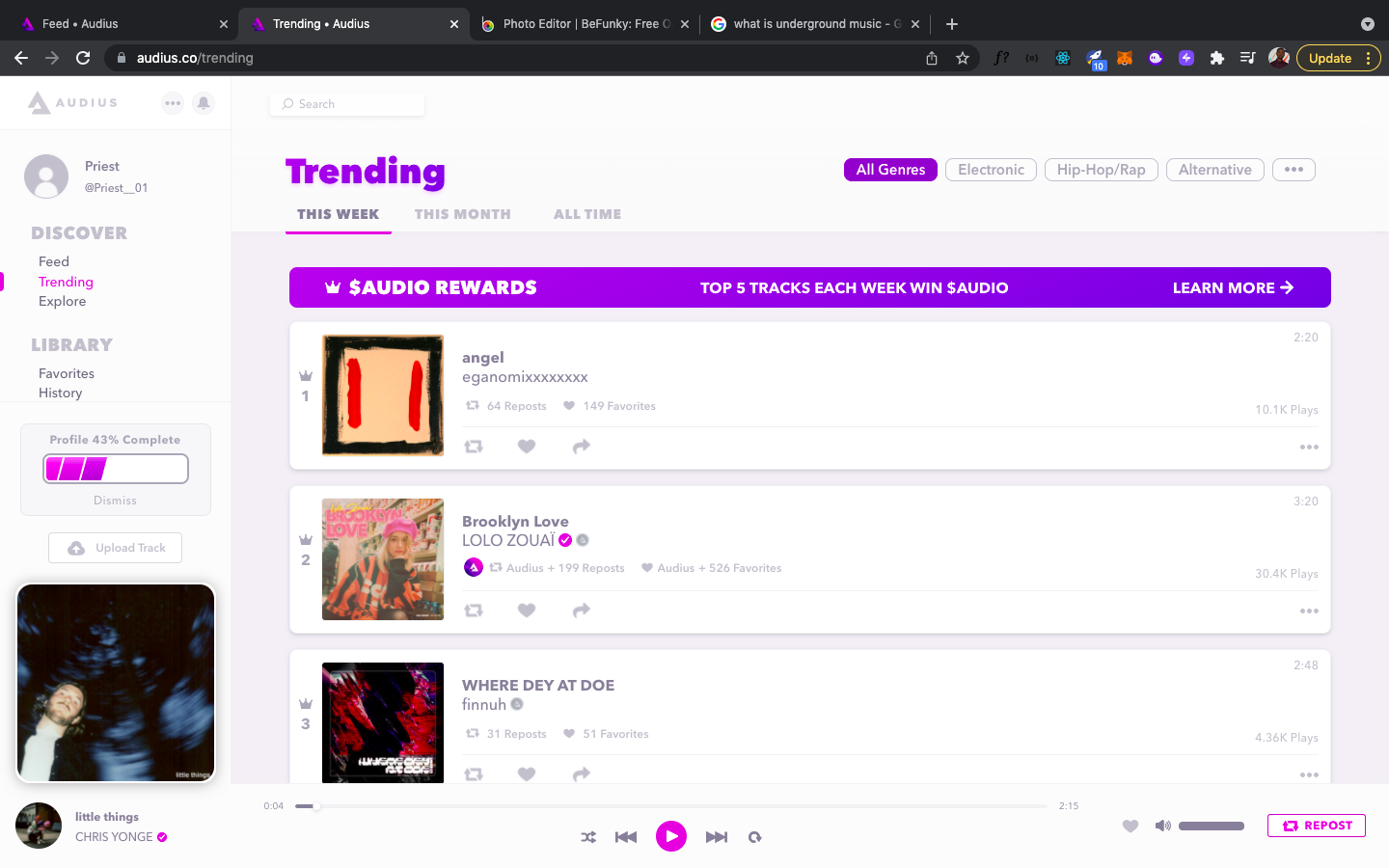Repost WHERE DEY AT DOE track

(474, 773)
